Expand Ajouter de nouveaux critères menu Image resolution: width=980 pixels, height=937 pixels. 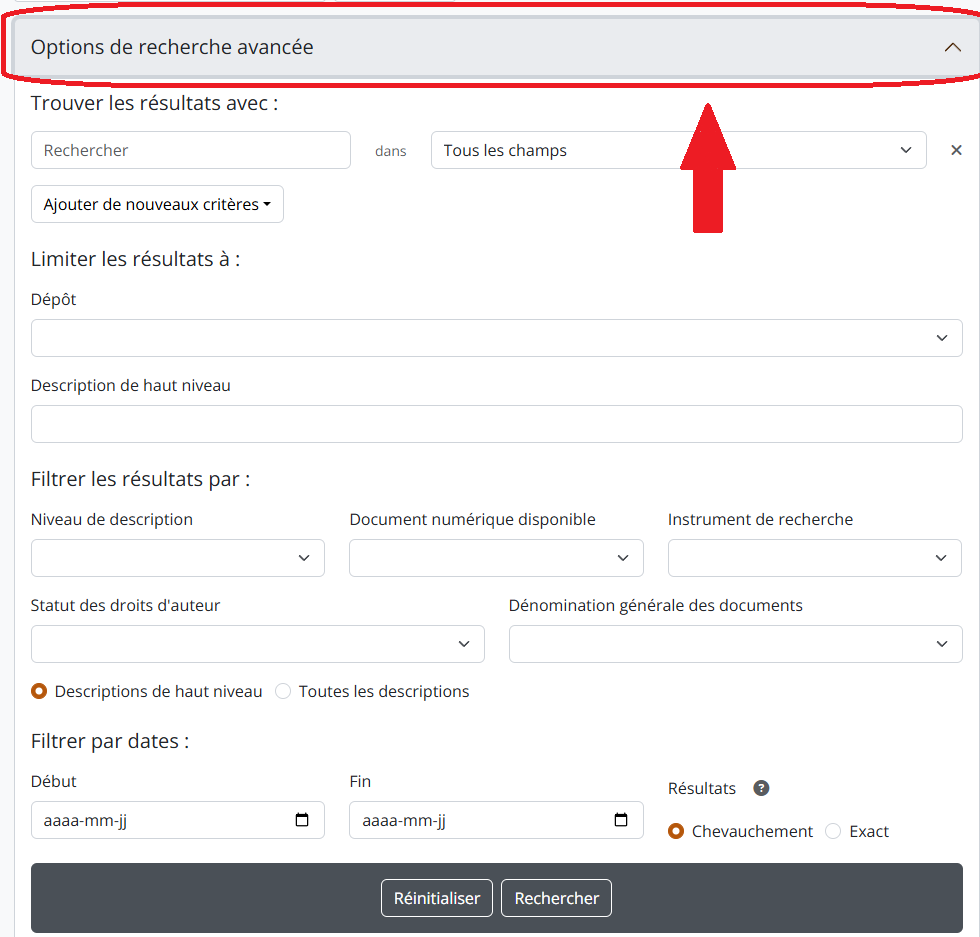pyautogui.click(x=157, y=204)
